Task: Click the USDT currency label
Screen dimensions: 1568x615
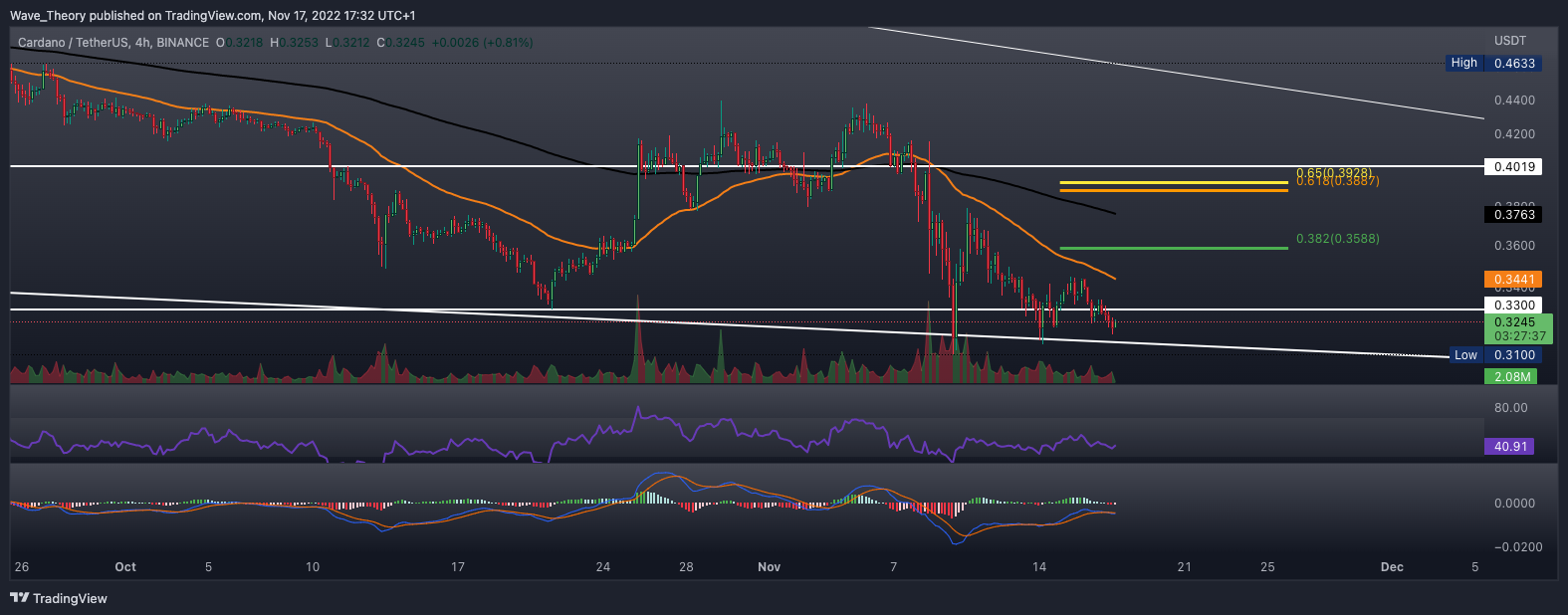Action: [1509, 41]
